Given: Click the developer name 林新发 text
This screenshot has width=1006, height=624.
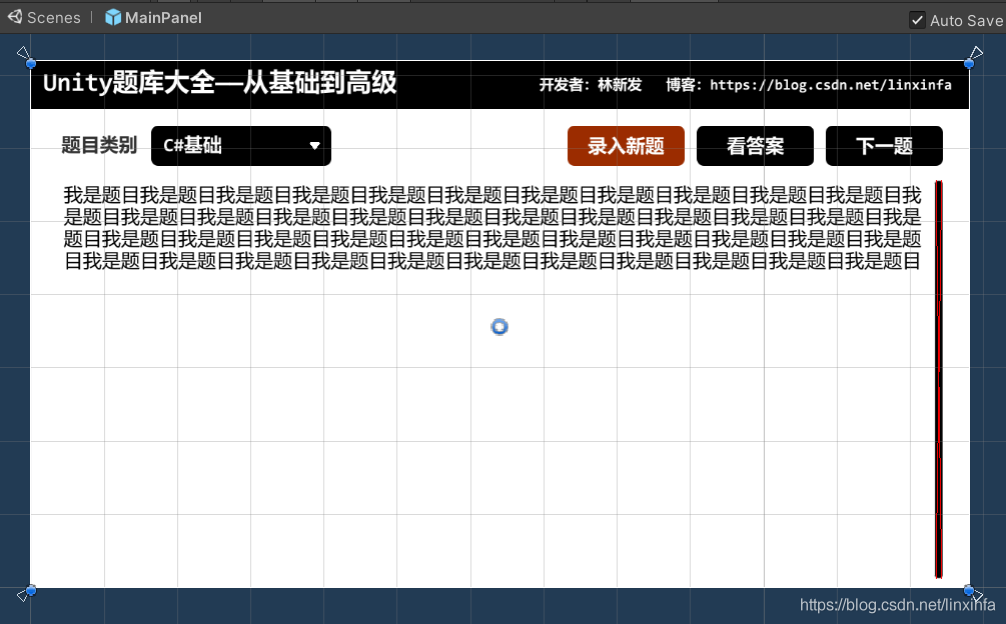Looking at the screenshot, I should [620, 85].
